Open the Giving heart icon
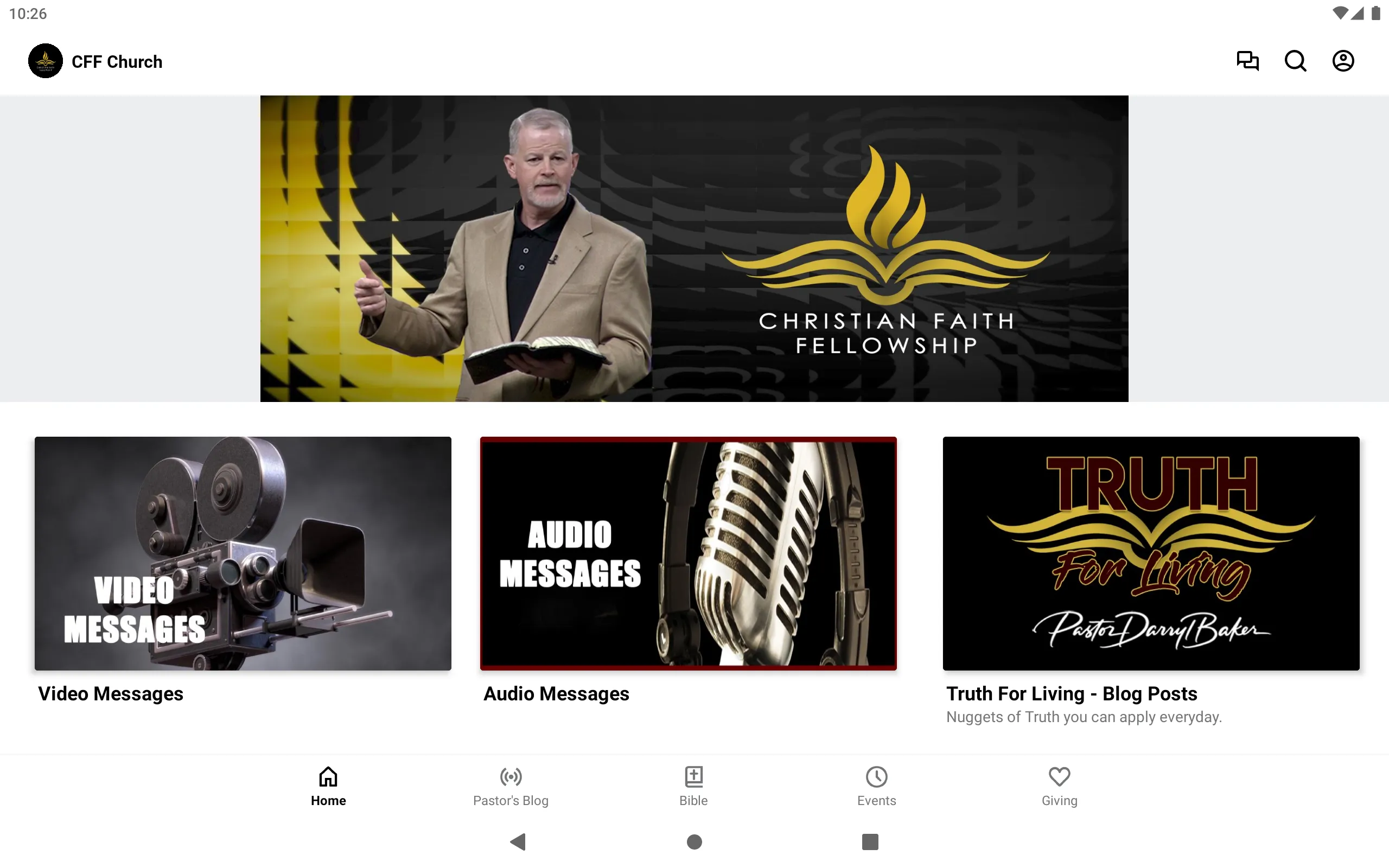Image resolution: width=1389 pixels, height=868 pixels. pos(1058,777)
